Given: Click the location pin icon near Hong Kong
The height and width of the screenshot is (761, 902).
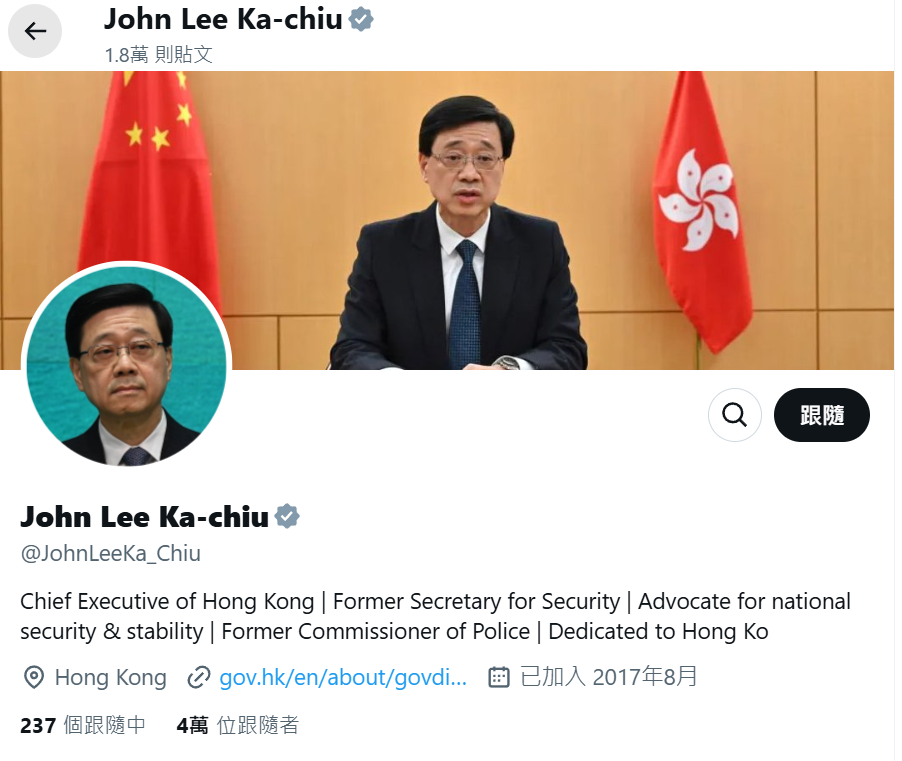Looking at the screenshot, I should point(34,677).
